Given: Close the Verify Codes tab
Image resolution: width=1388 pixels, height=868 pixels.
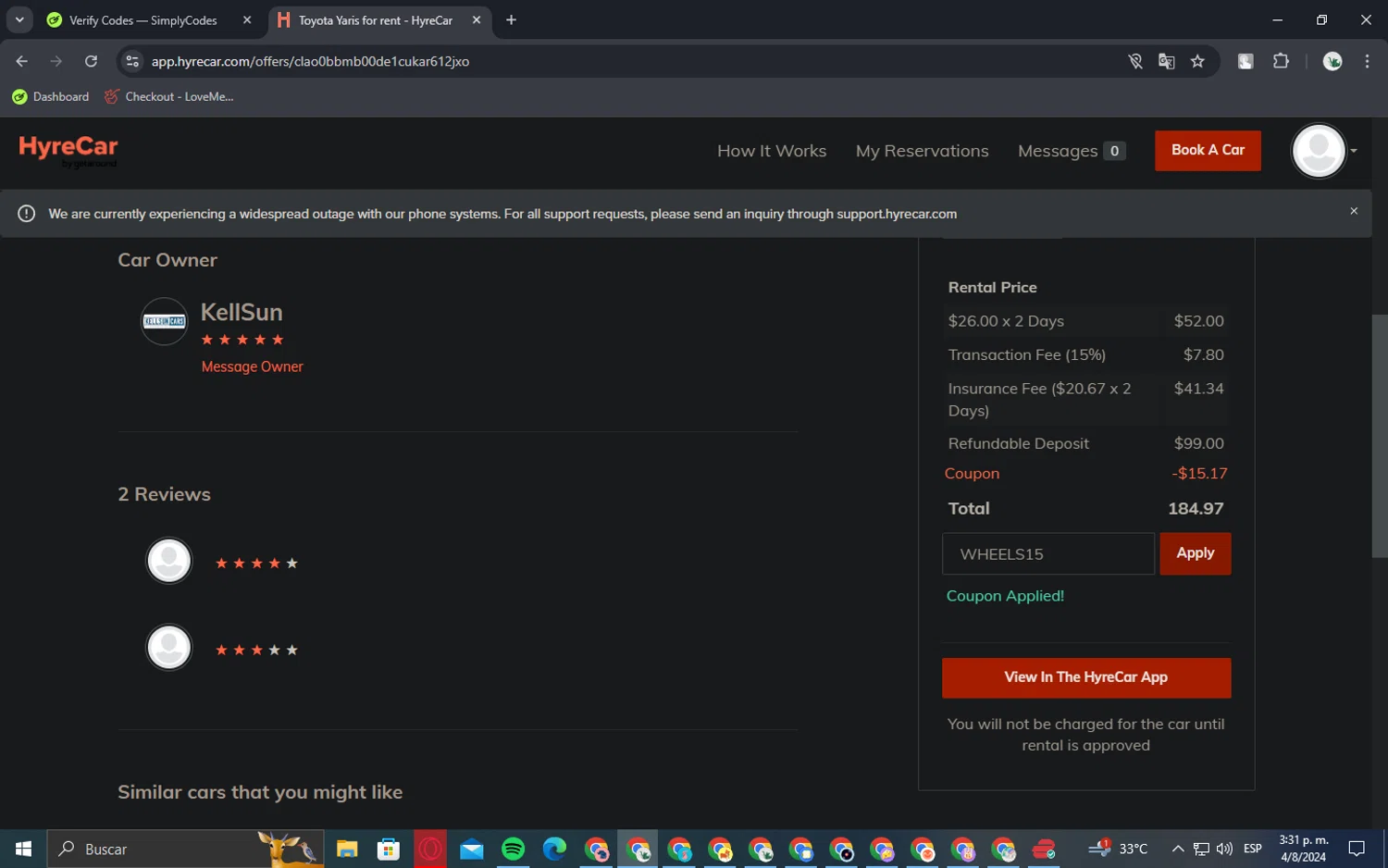Looking at the screenshot, I should click(247, 20).
